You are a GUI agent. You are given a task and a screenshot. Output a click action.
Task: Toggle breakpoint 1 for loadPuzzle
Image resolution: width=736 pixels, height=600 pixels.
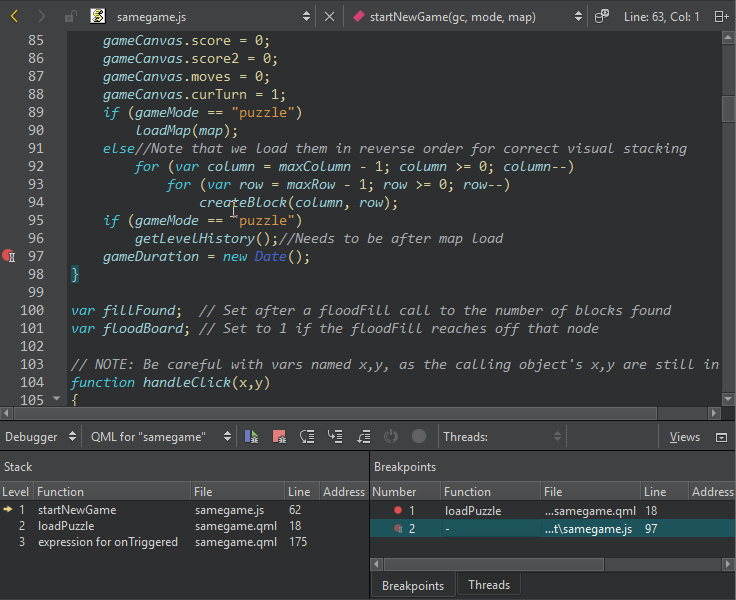point(398,510)
